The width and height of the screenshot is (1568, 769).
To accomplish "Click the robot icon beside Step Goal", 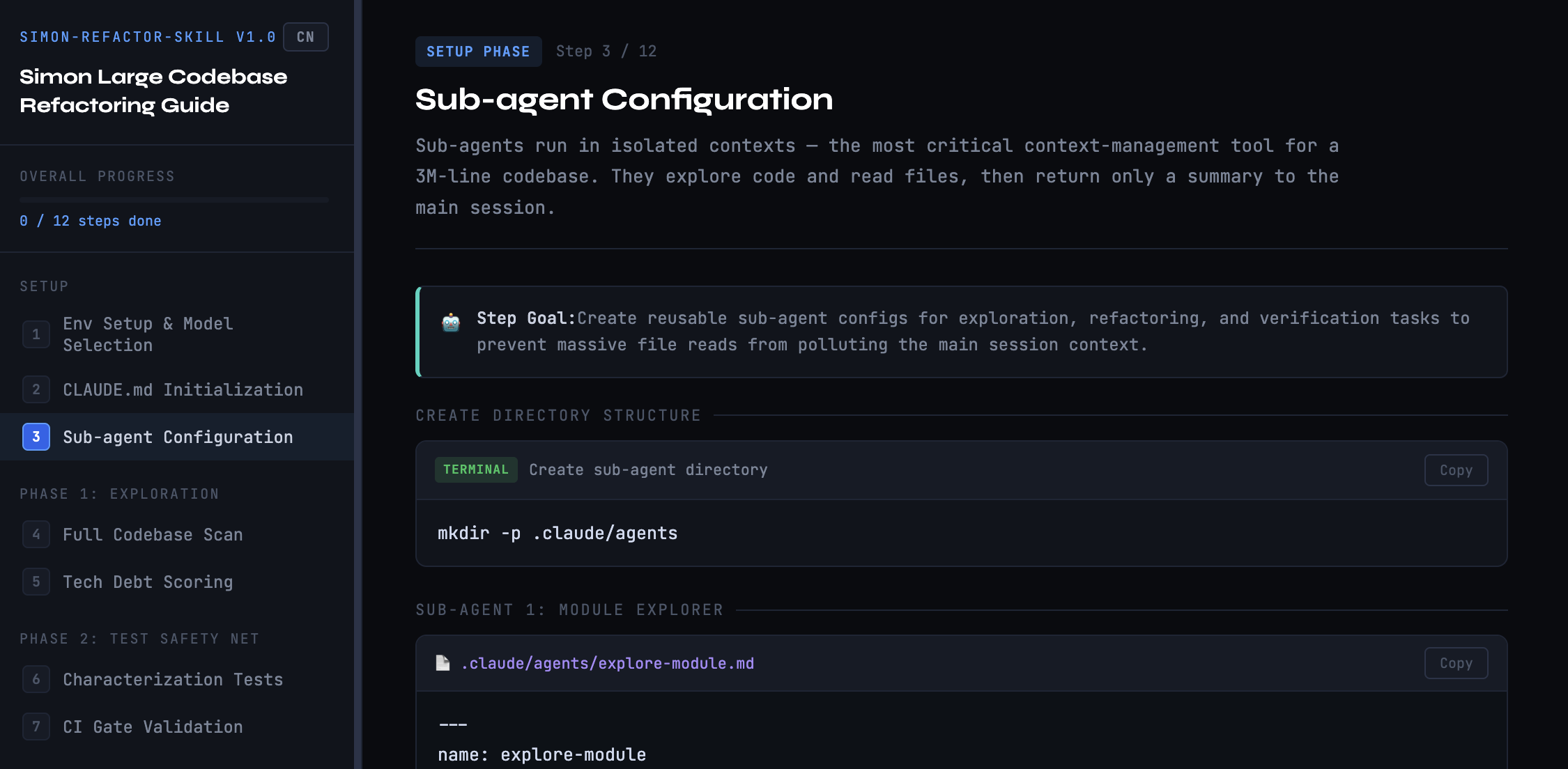I will pyautogui.click(x=451, y=323).
